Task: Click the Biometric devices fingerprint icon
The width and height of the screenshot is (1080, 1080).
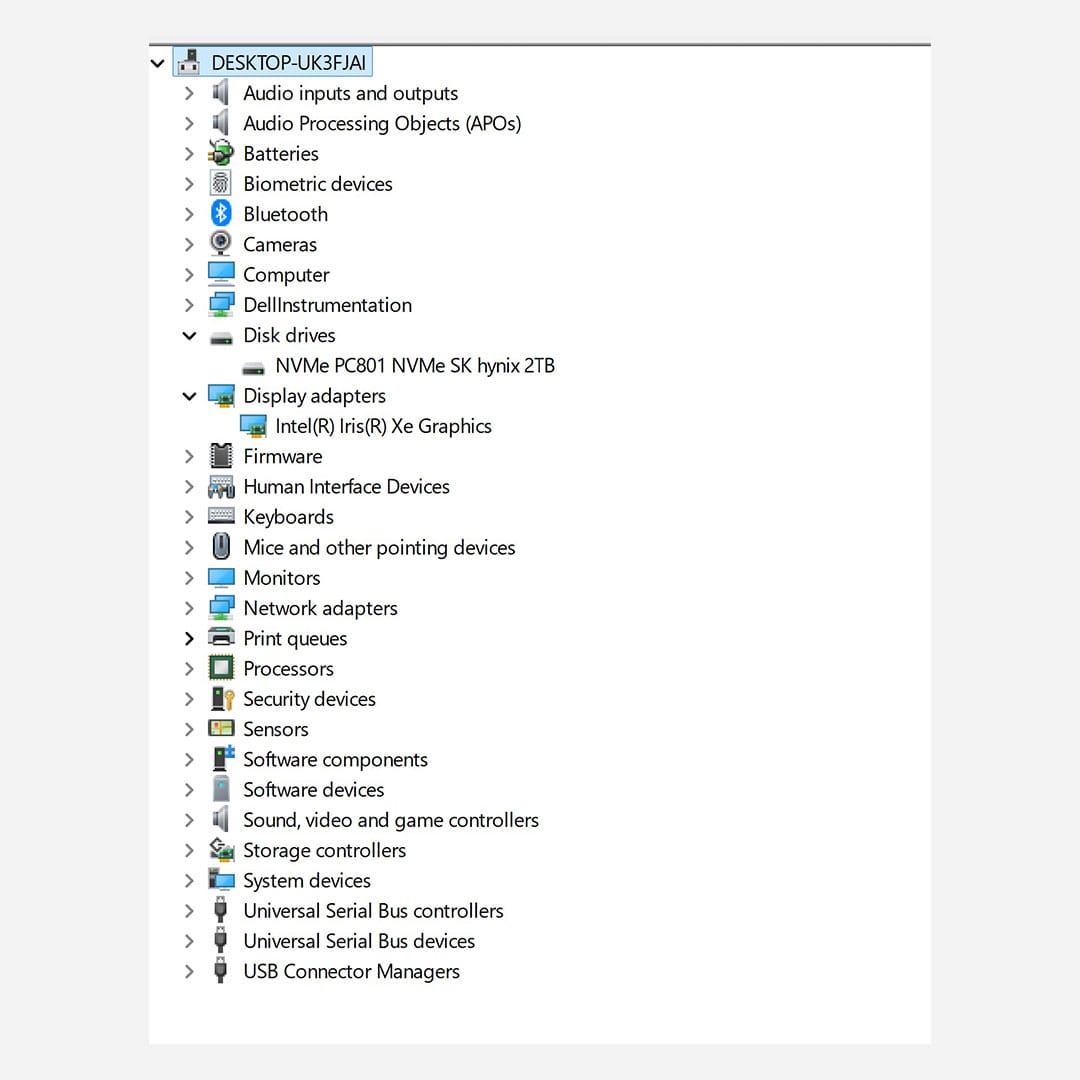Action: 221,184
